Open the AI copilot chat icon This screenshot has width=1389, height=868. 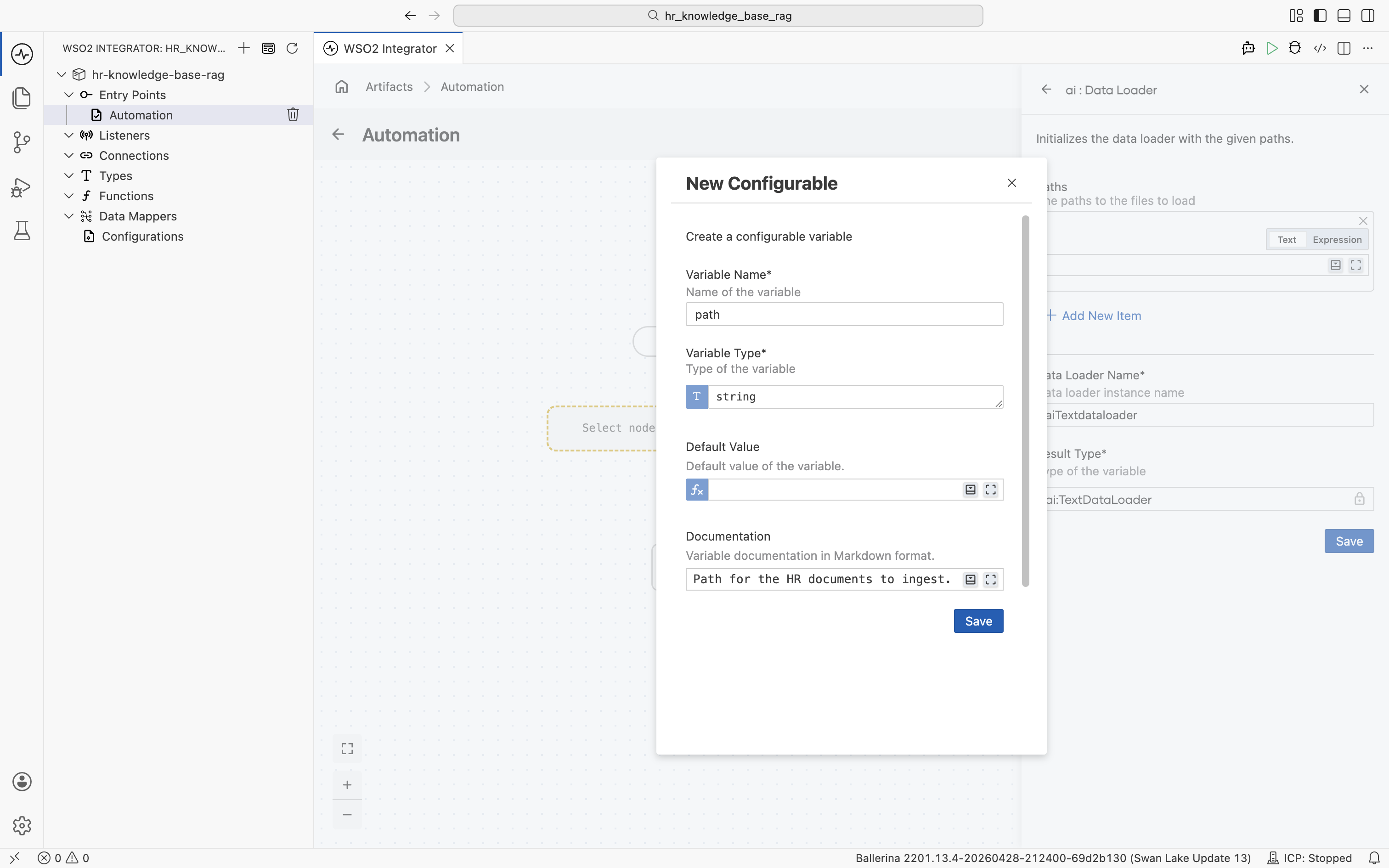point(1248,48)
